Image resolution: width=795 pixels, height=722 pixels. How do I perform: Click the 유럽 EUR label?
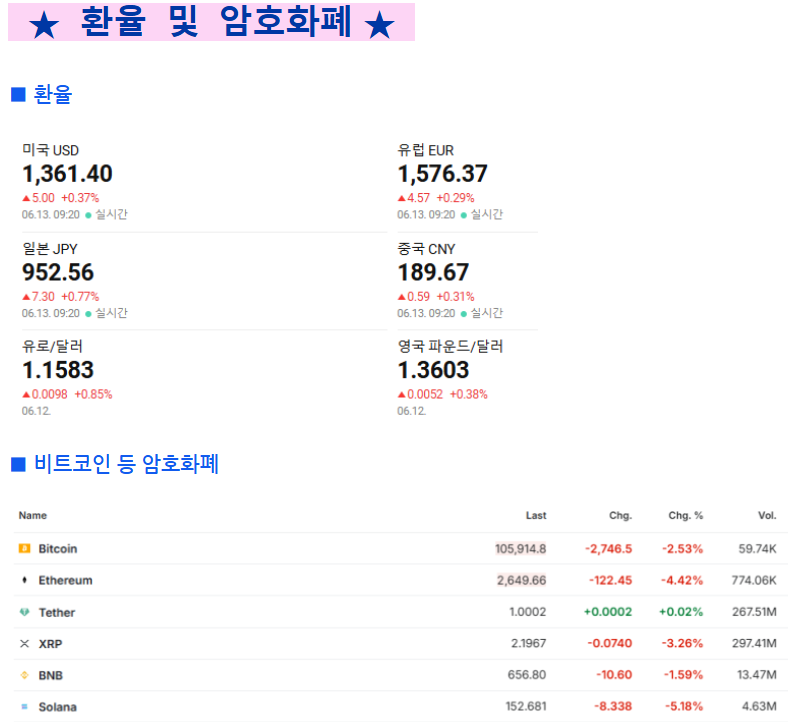(x=425, y=150)
